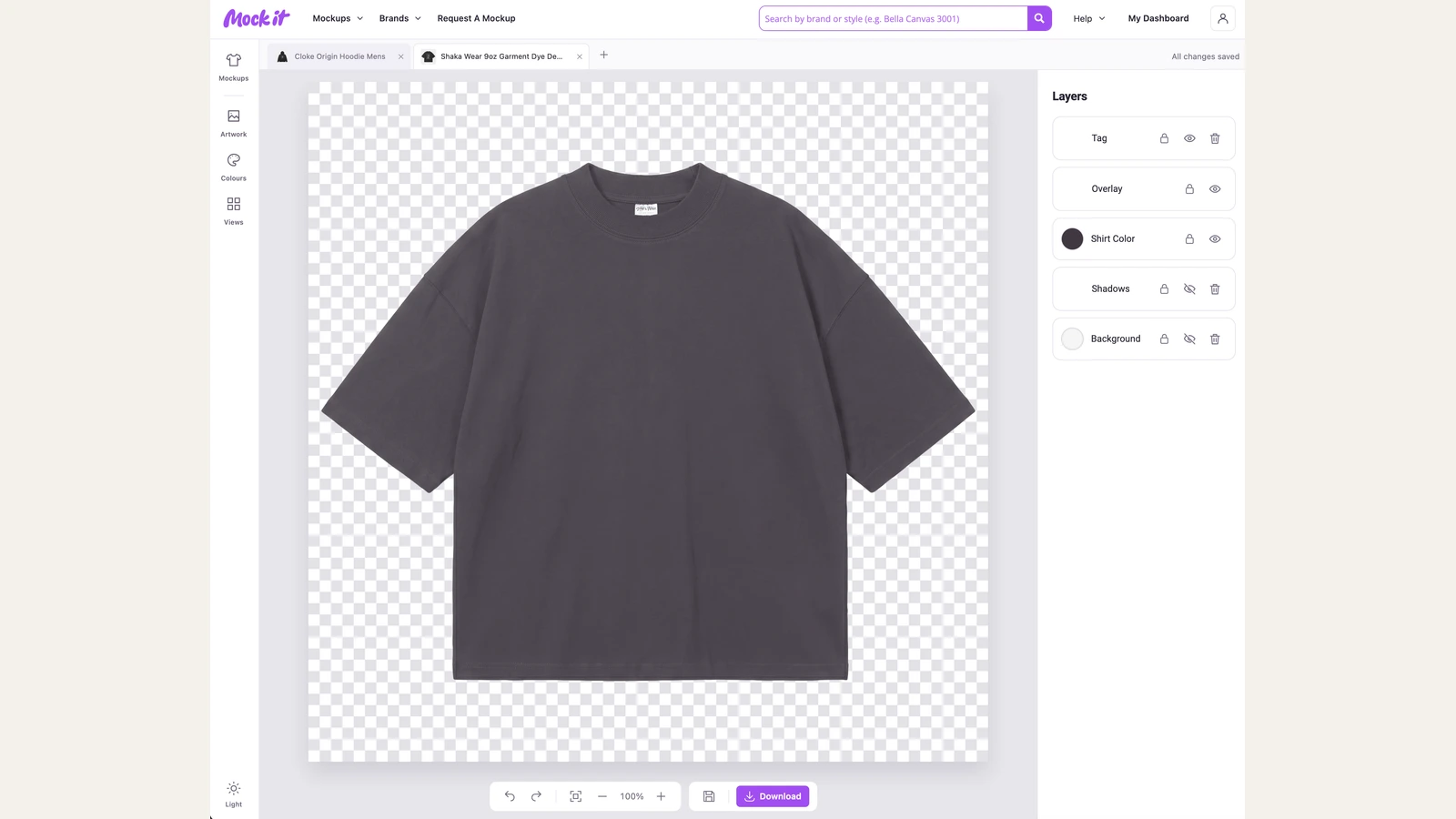
Task: Delete the Shadows layer
Action: [x=1215, y=289]
